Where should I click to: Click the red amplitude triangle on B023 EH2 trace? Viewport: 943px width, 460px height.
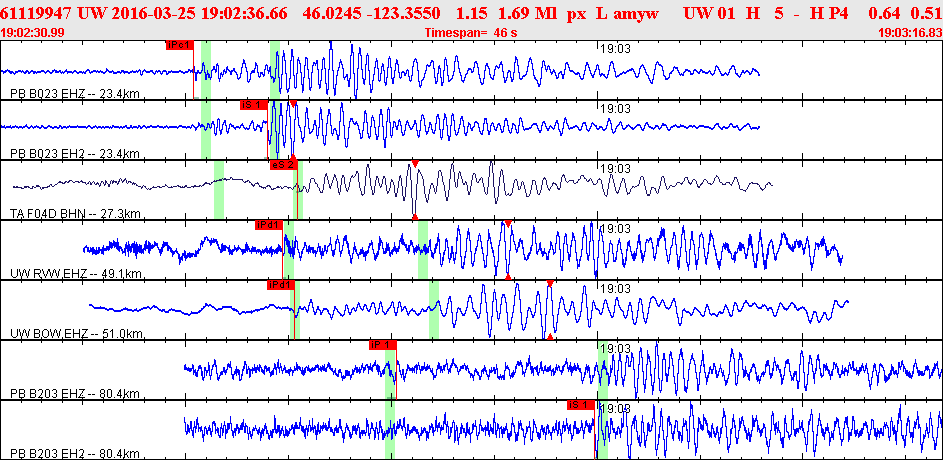[293, 104]
